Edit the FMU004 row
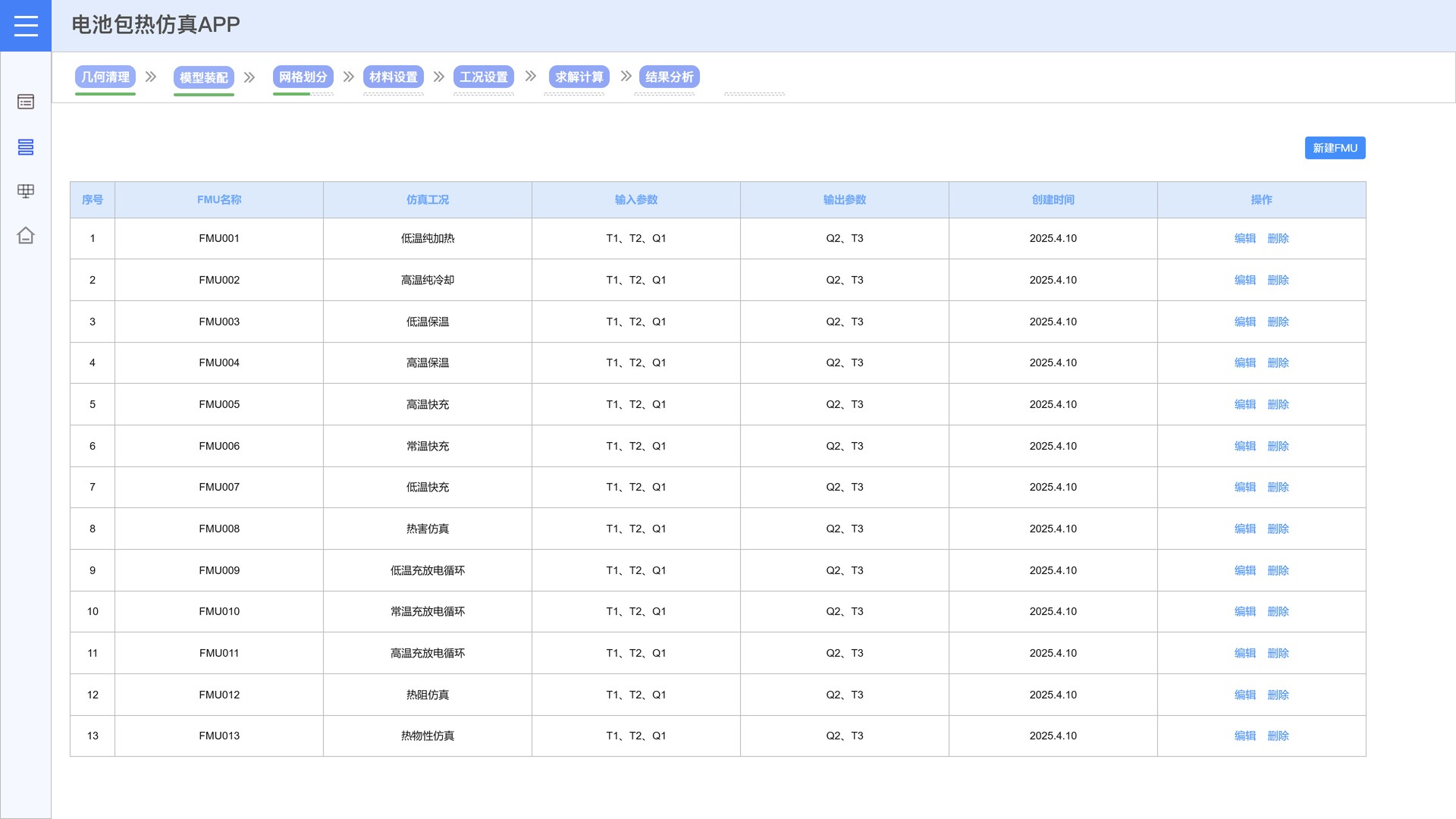The image size is (1456, 819). 1245,363
